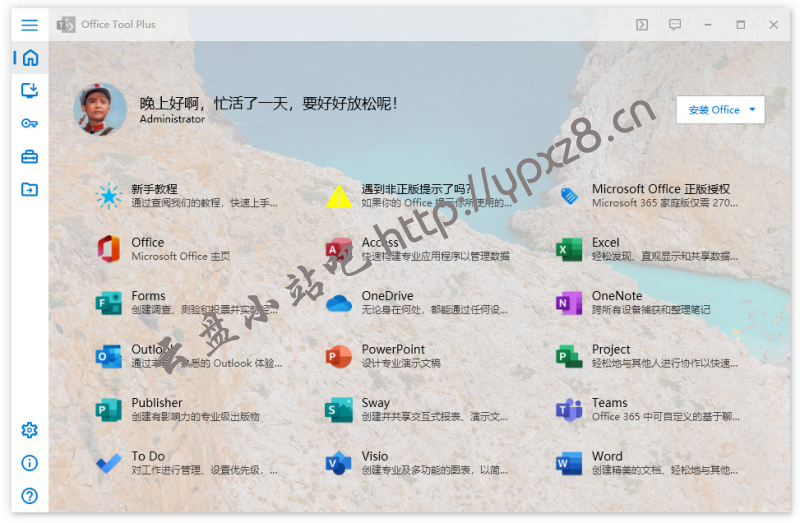This screenshot has width=800, height=523.
Task: Click Microsoft Office 正版授权 link
Action: (661, 189)
